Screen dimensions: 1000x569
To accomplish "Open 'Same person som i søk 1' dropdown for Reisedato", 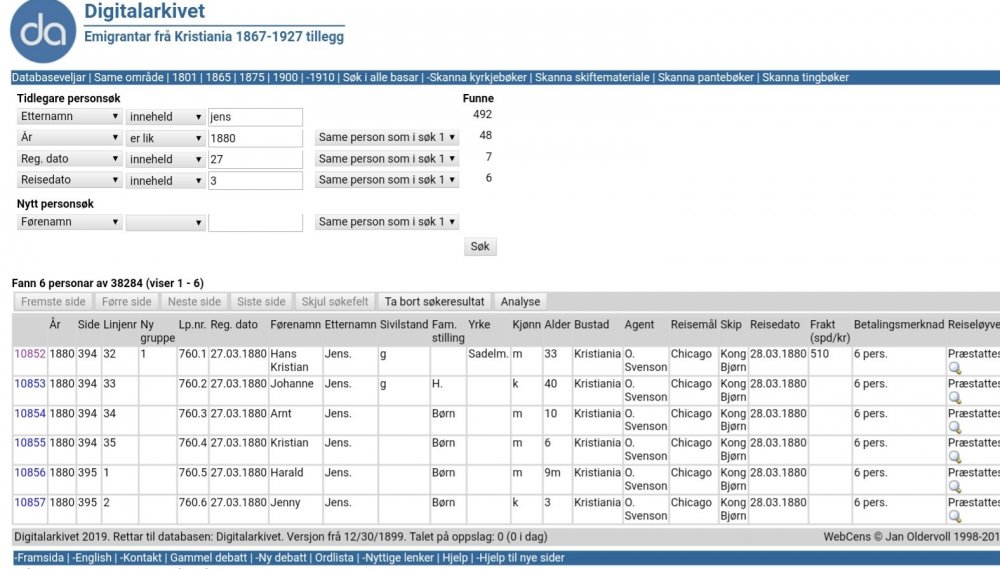I will tap(387, 180).
